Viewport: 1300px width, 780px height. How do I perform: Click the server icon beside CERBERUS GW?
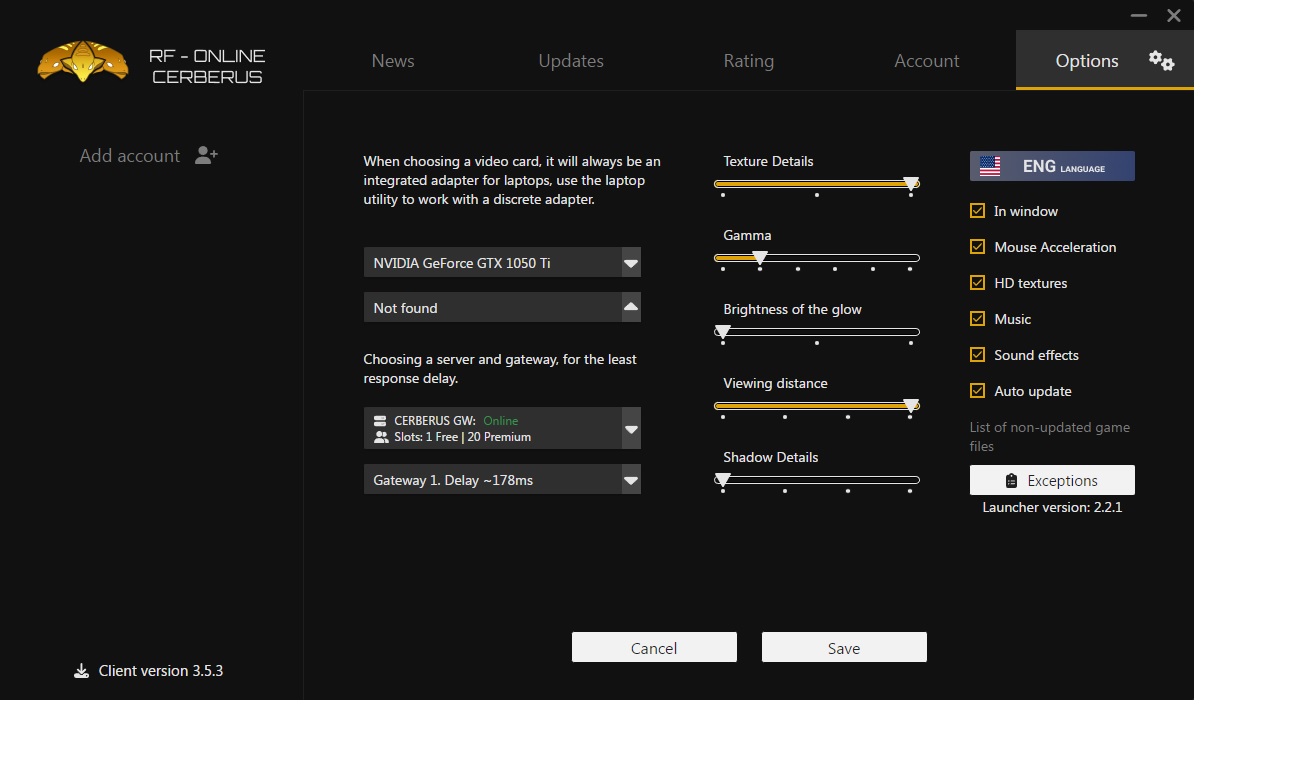[380, 421]
